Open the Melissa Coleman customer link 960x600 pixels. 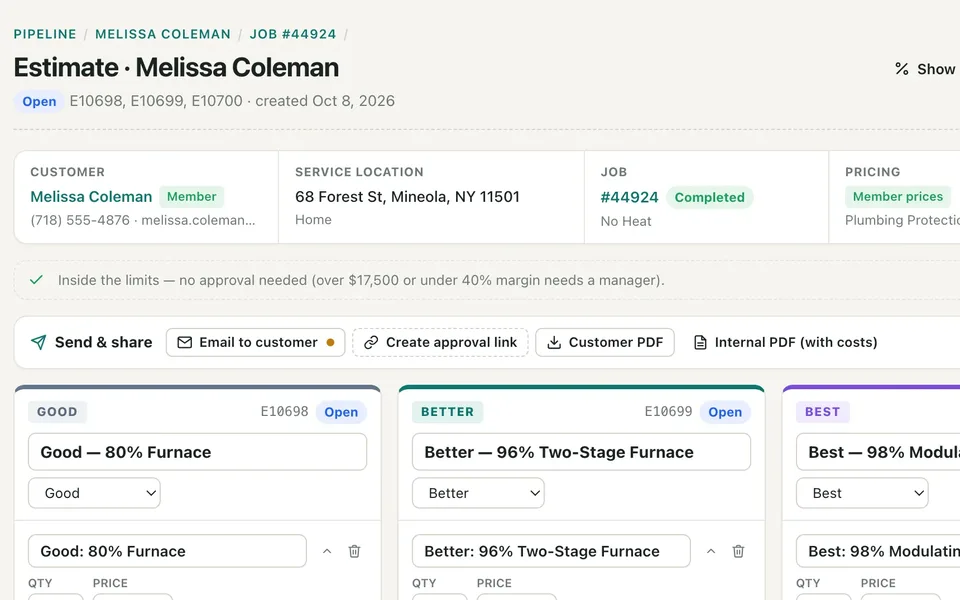click(x=91, y=197)
